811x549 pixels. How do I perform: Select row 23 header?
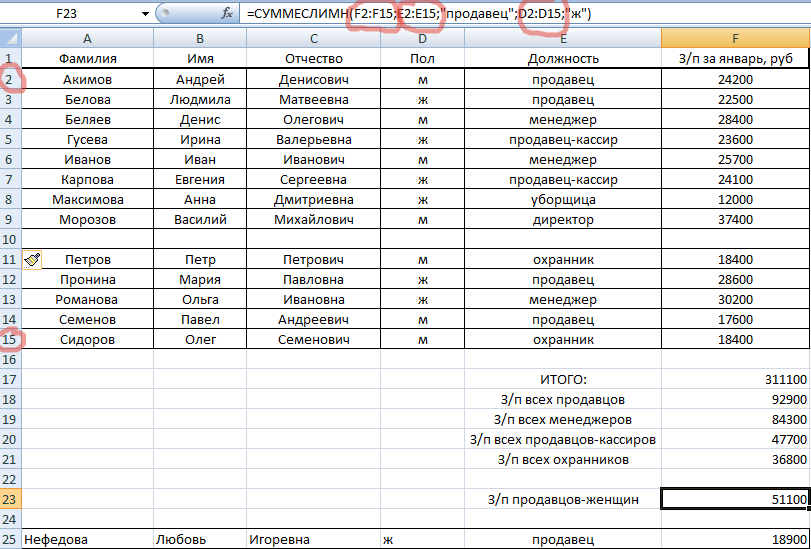pyautogui.click(x=10, y=500)
